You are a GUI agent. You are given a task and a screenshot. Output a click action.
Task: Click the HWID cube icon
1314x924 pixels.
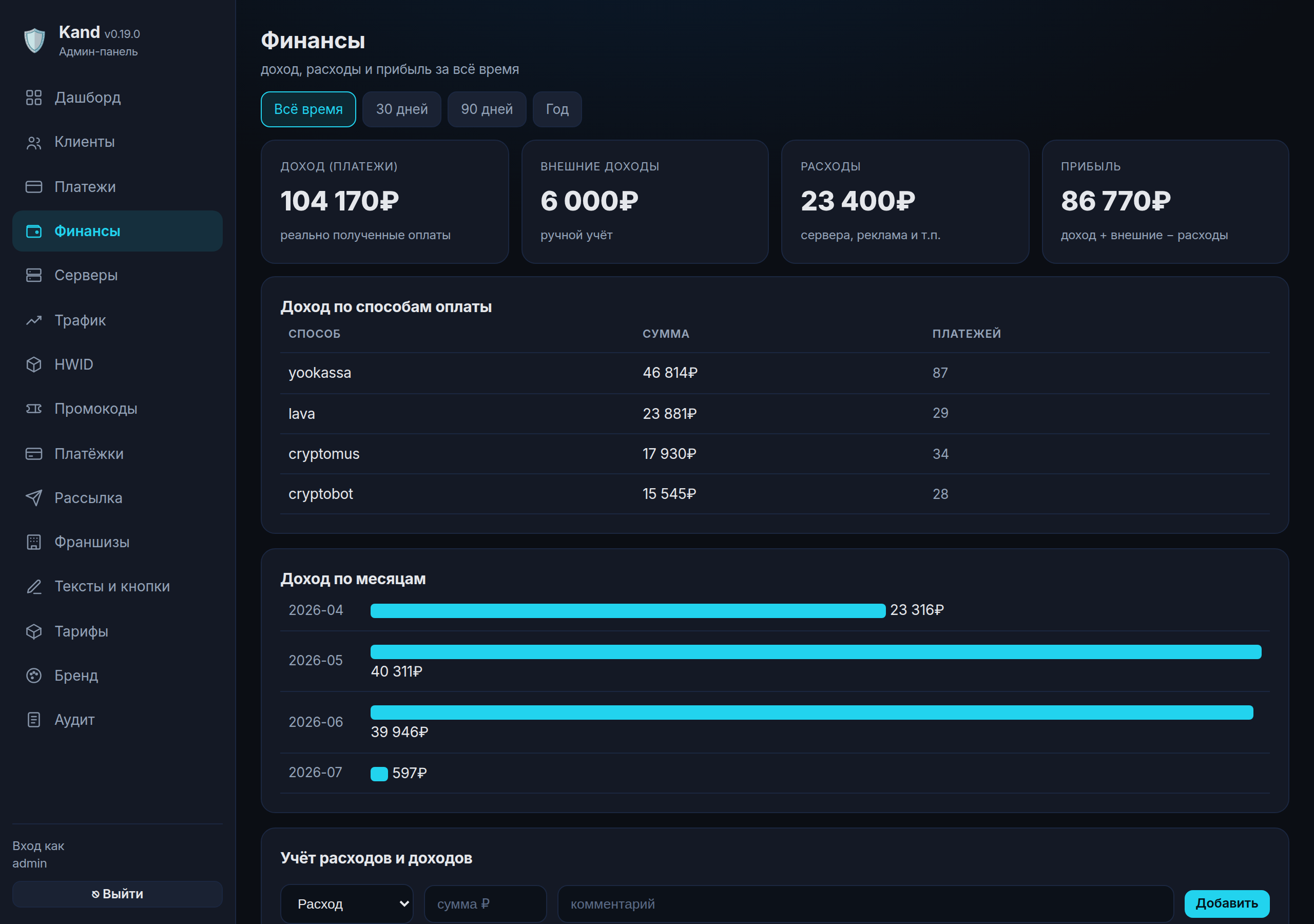(34, 364)
